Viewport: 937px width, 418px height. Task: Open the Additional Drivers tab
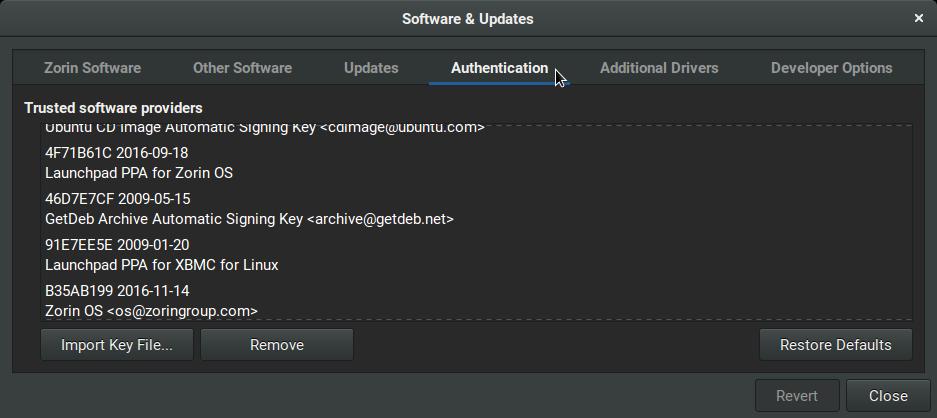pyautogui.click(x=659, y=68)
